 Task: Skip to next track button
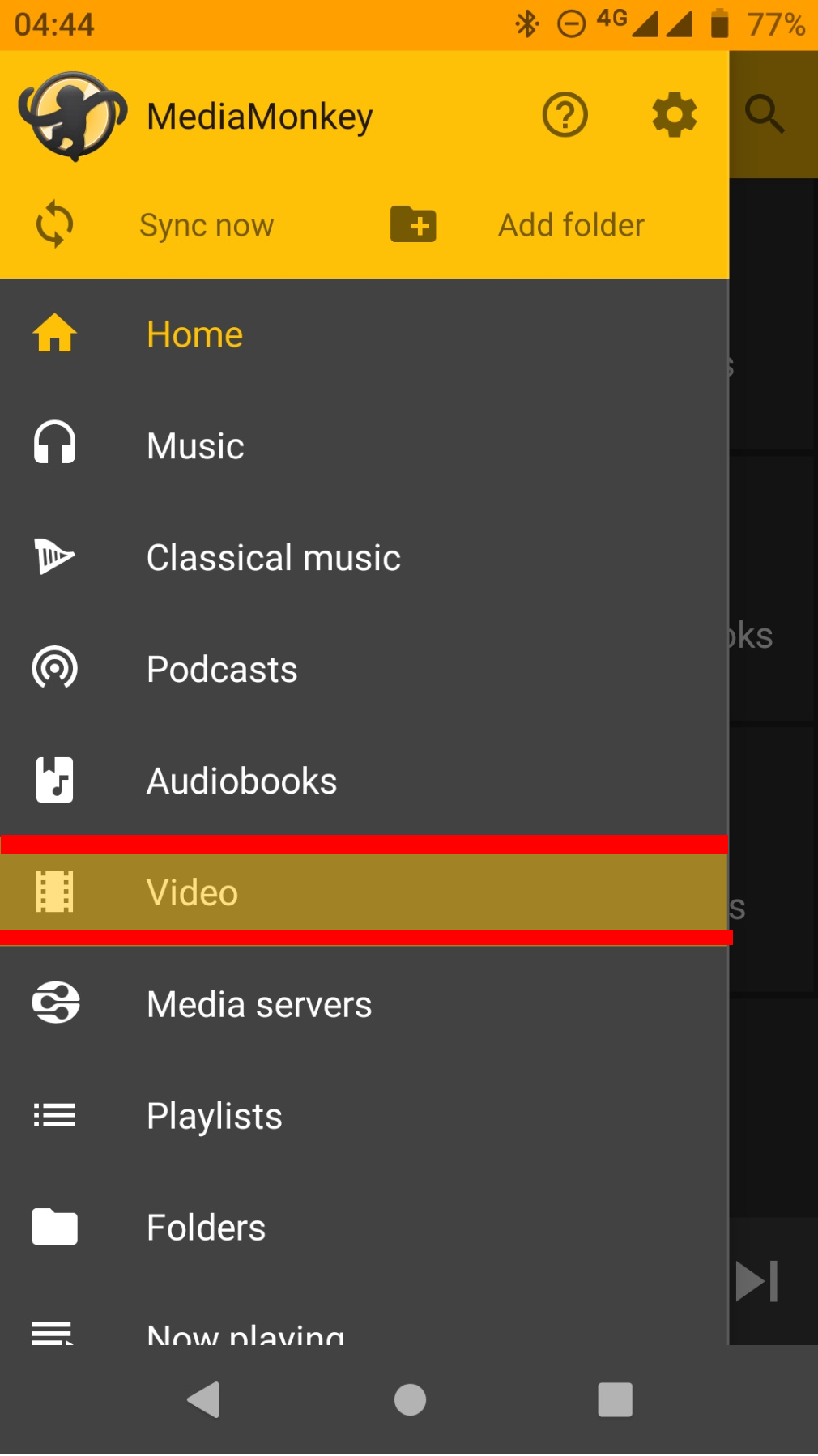[x=757, y=1281]
